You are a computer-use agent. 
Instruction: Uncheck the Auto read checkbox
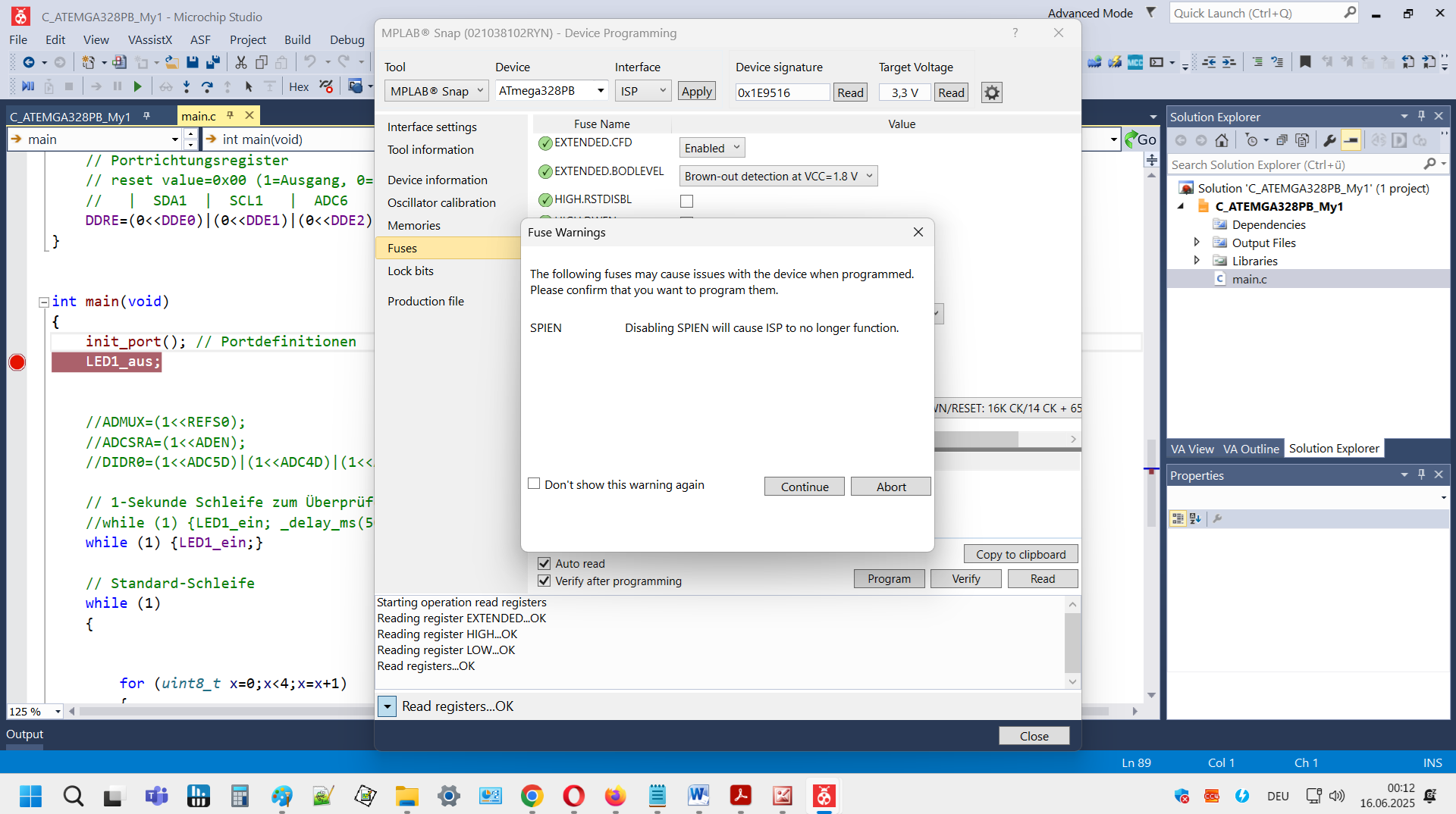(x=544, y=563)
